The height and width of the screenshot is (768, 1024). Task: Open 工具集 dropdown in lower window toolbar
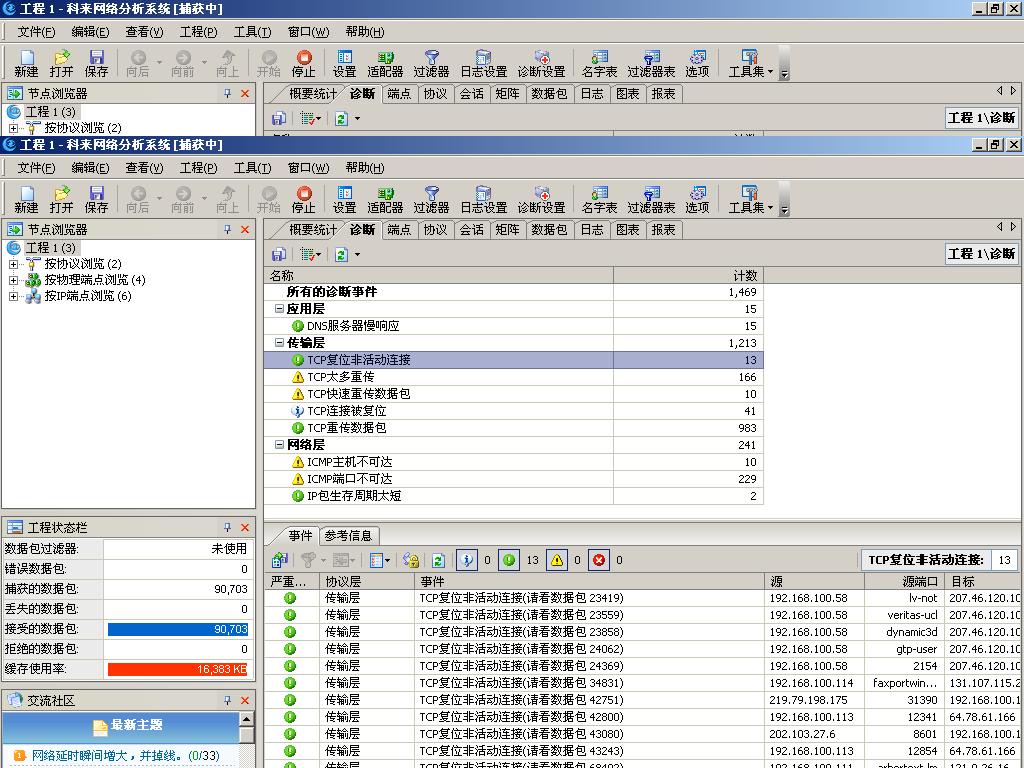pos(750,200)
